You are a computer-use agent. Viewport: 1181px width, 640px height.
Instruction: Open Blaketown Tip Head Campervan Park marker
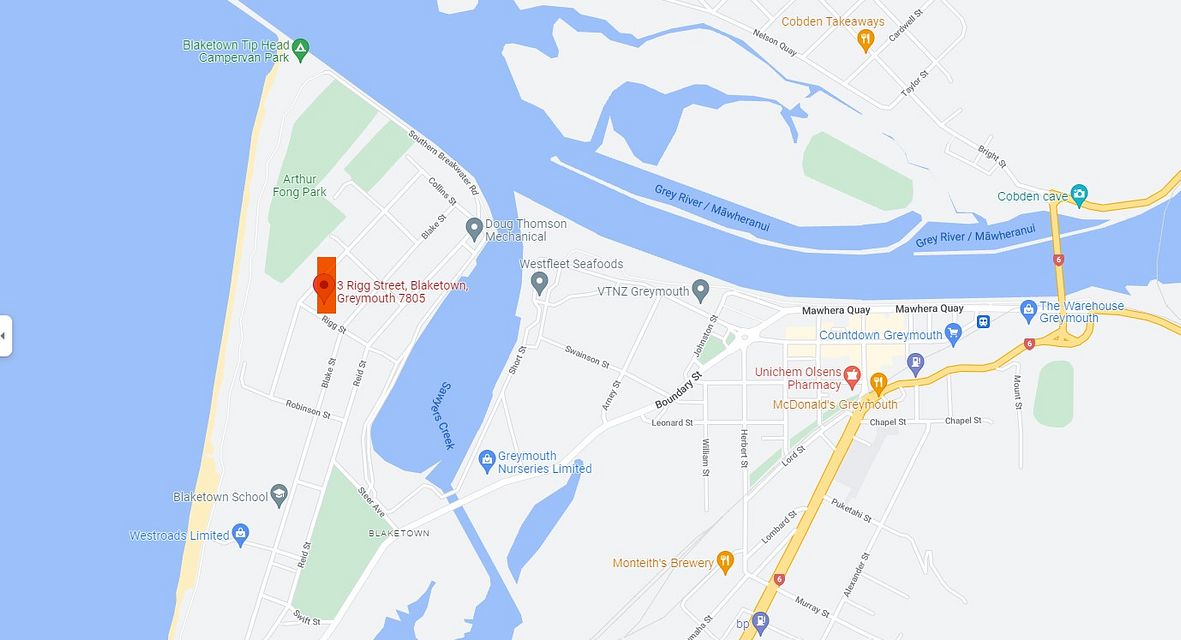301,50
